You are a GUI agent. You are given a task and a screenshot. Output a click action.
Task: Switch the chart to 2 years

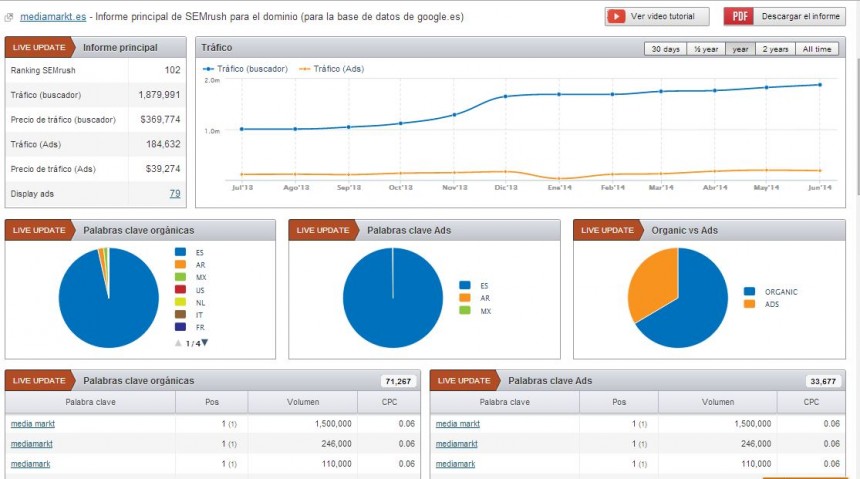pyautogui.click(x=776, y=49)
